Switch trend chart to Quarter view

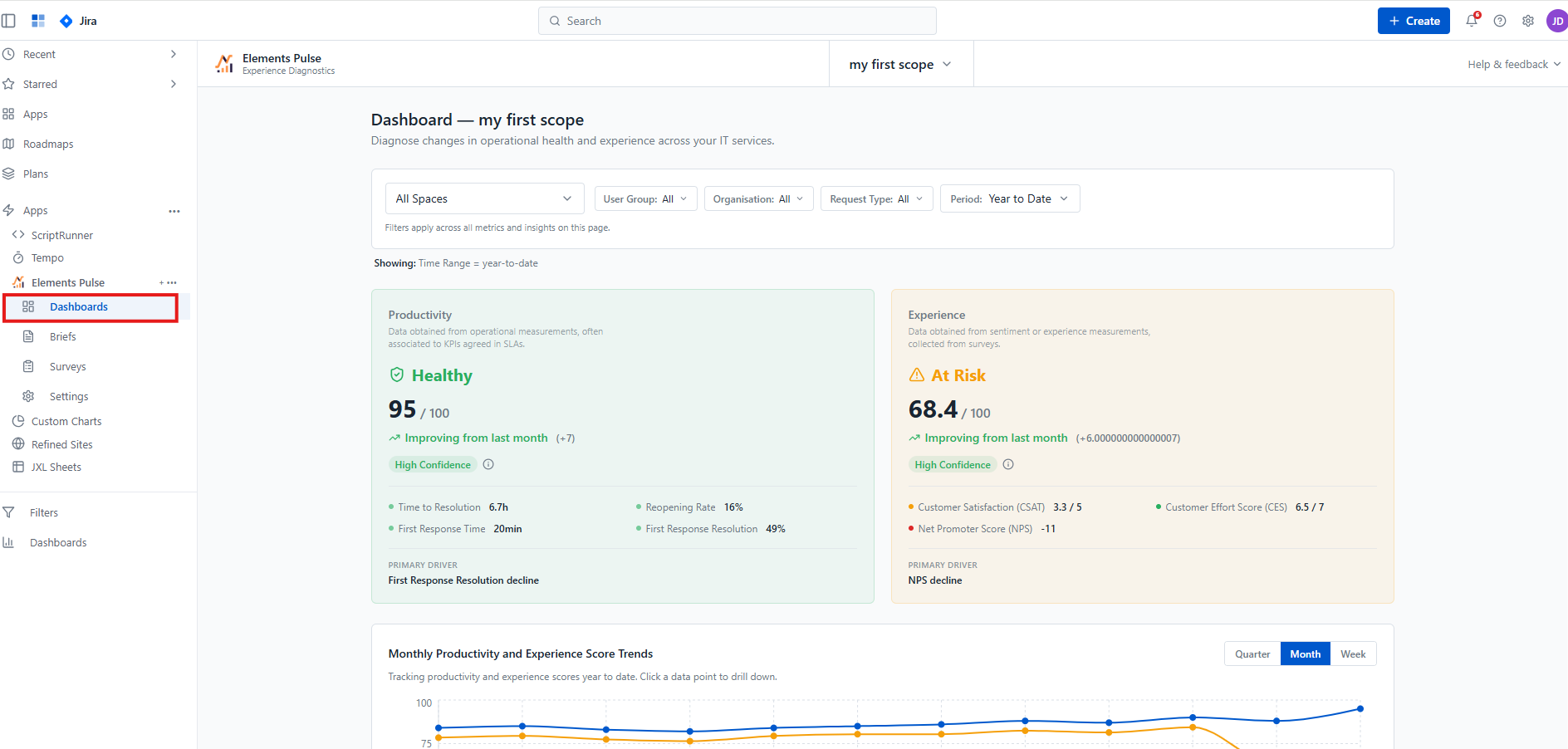[x=1252, y=654]
